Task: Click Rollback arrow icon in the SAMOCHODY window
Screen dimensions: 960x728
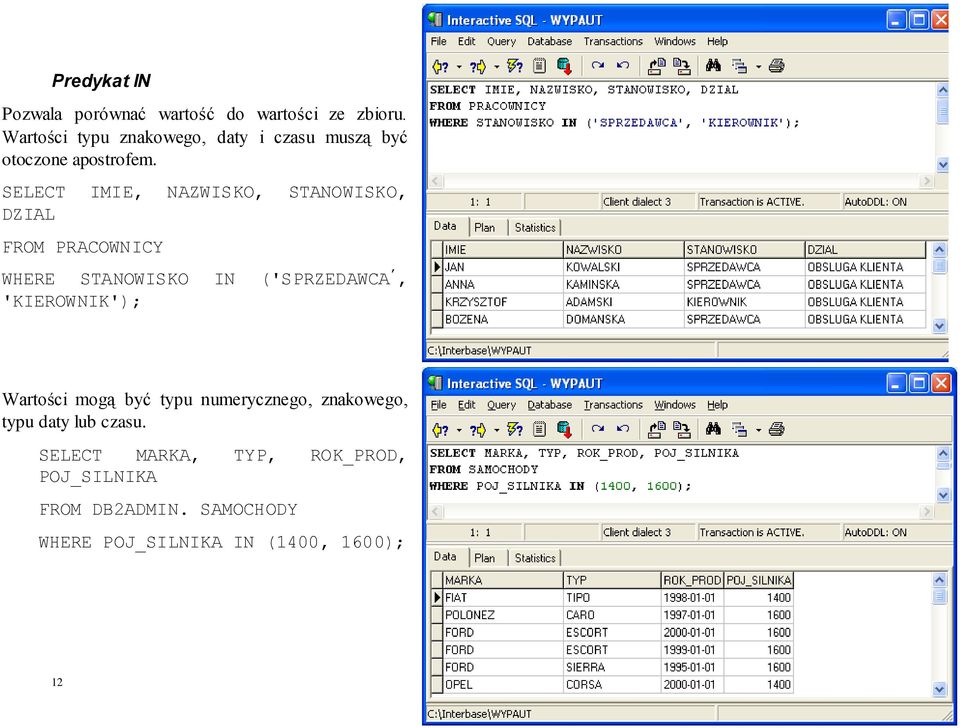Action: click(623, 429)
